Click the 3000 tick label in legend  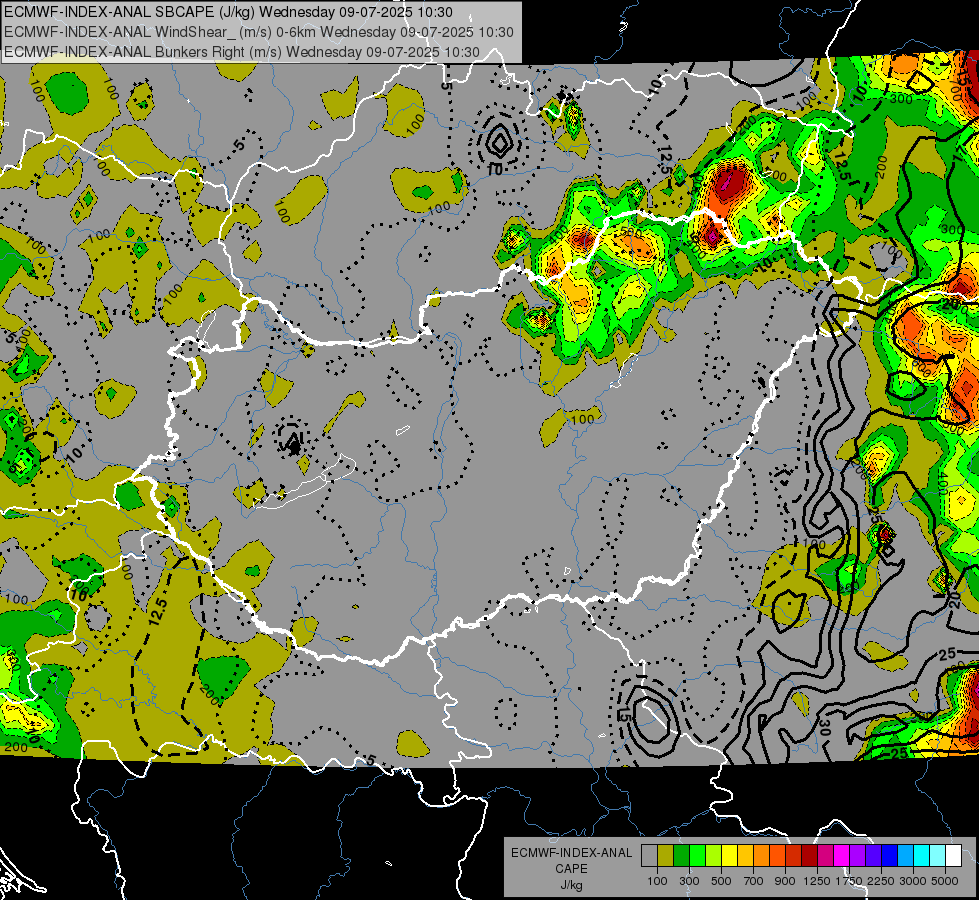click(913, 881)
